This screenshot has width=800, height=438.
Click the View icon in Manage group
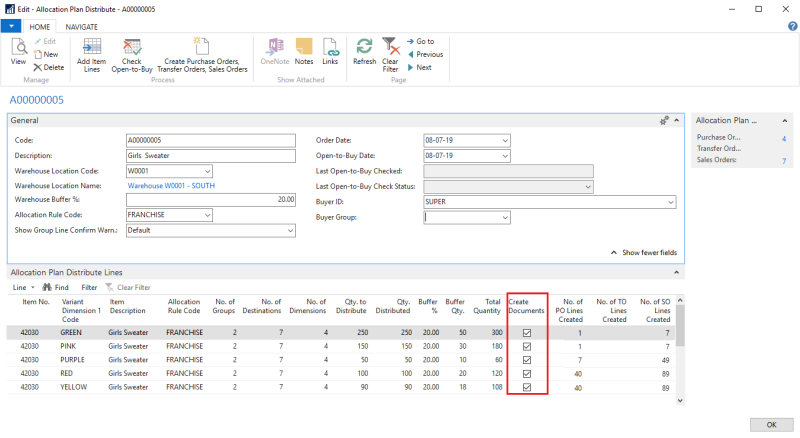(x=18, y=51)
